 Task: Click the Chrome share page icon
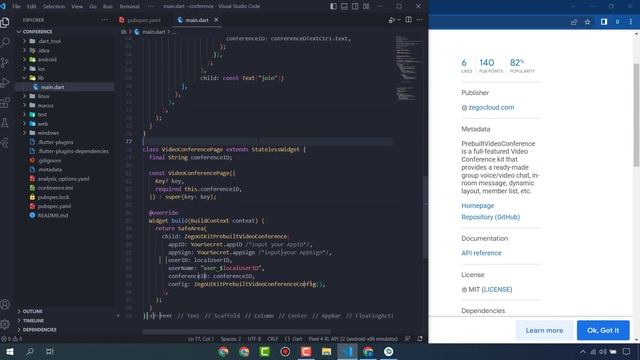click(x=574, y=22)
